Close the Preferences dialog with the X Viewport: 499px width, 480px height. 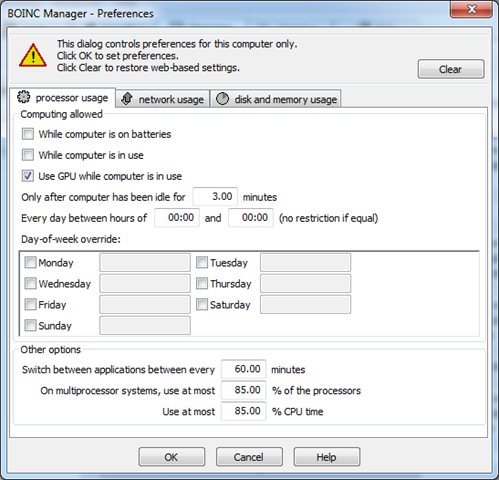click(x=471, y=9)
